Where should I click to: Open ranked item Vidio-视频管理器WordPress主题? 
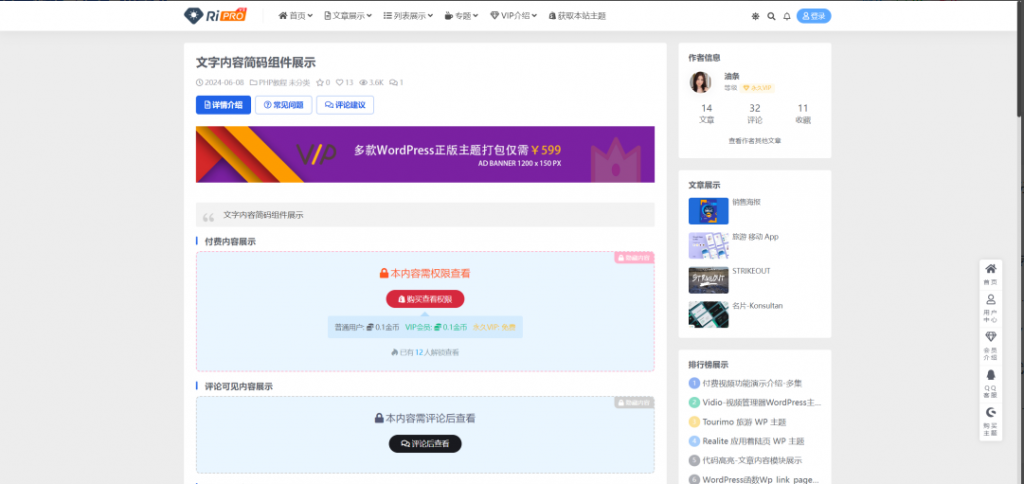coord(761,402)
